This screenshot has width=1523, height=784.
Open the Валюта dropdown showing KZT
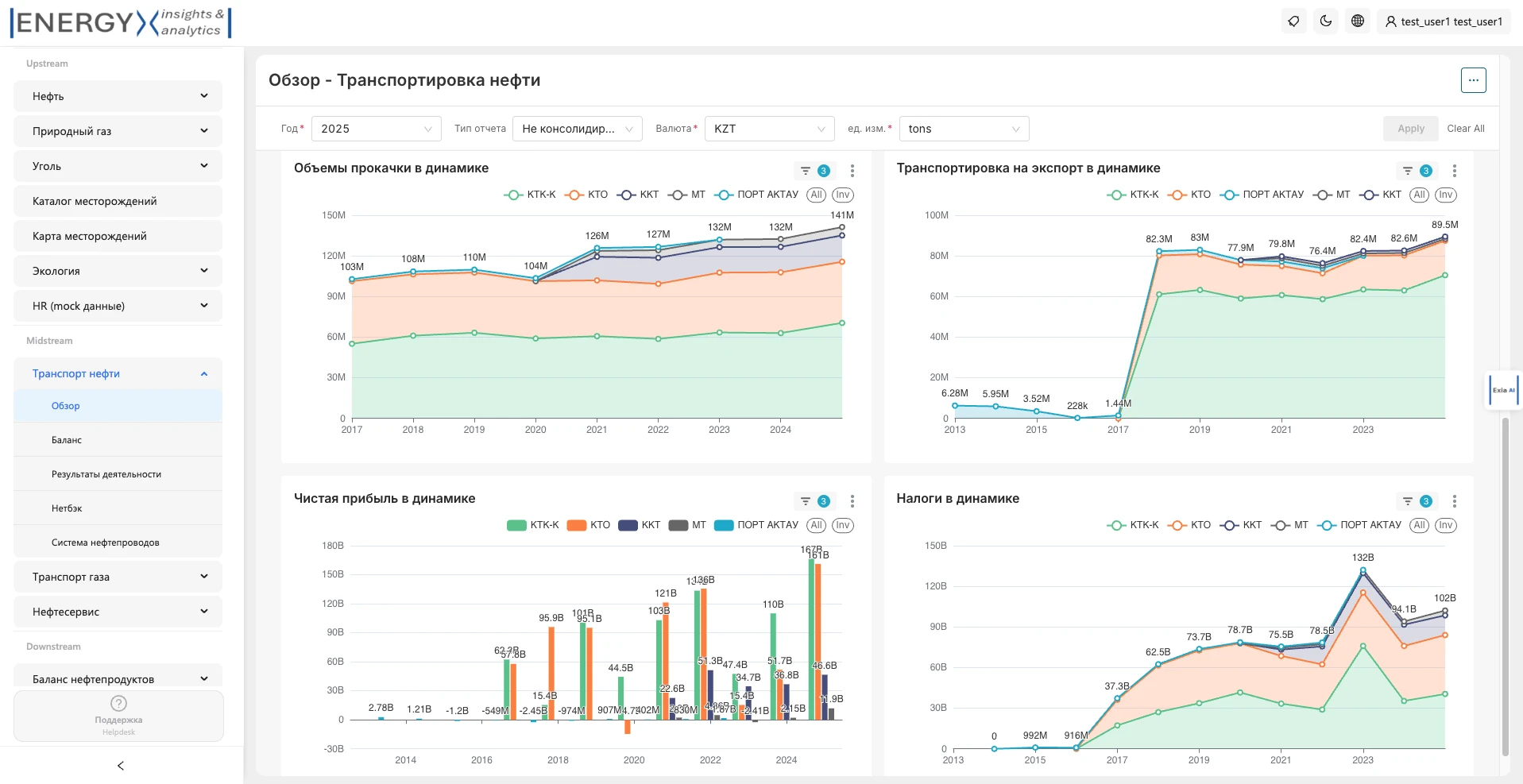770,129
